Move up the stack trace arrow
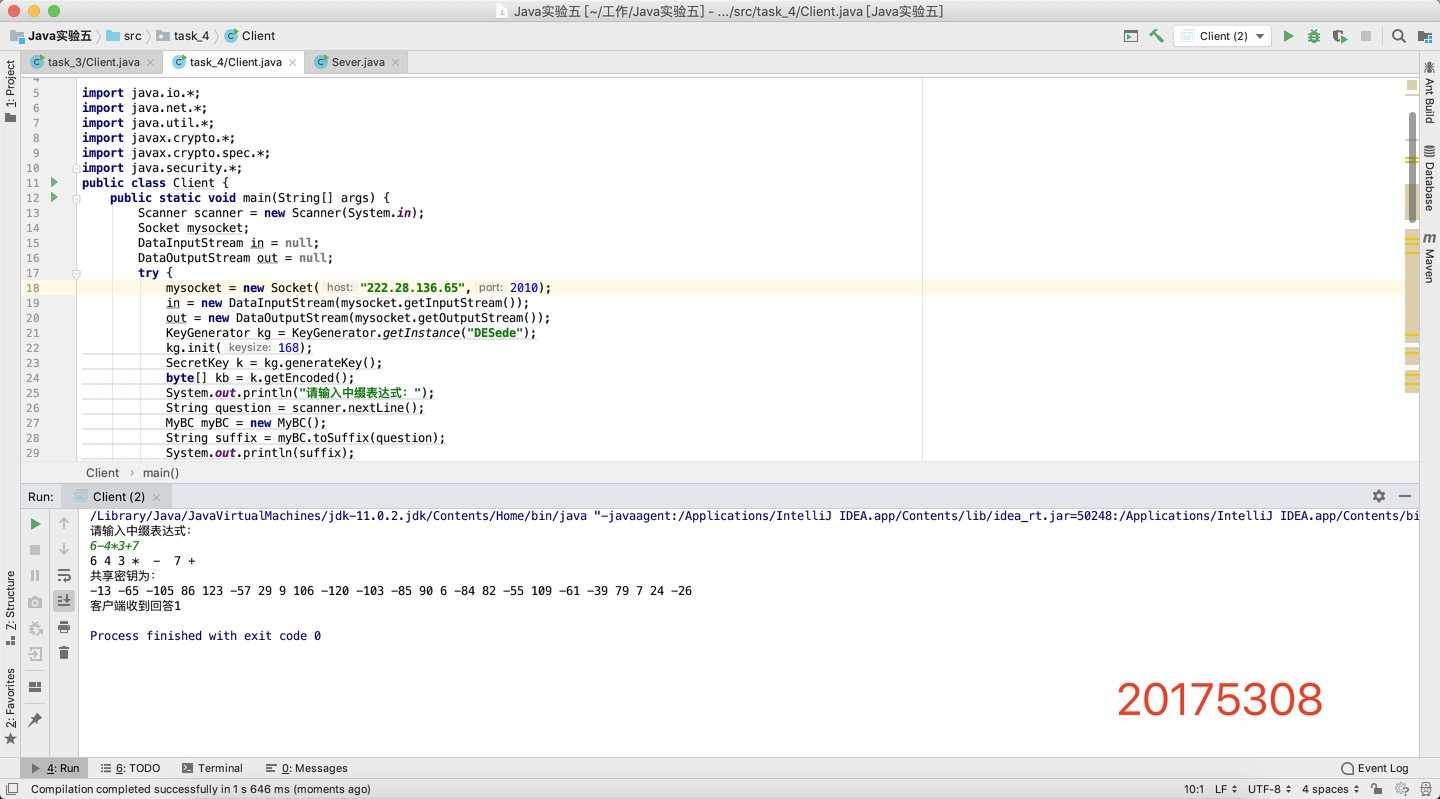This screenshot has width=1440, height=799. 64,523
